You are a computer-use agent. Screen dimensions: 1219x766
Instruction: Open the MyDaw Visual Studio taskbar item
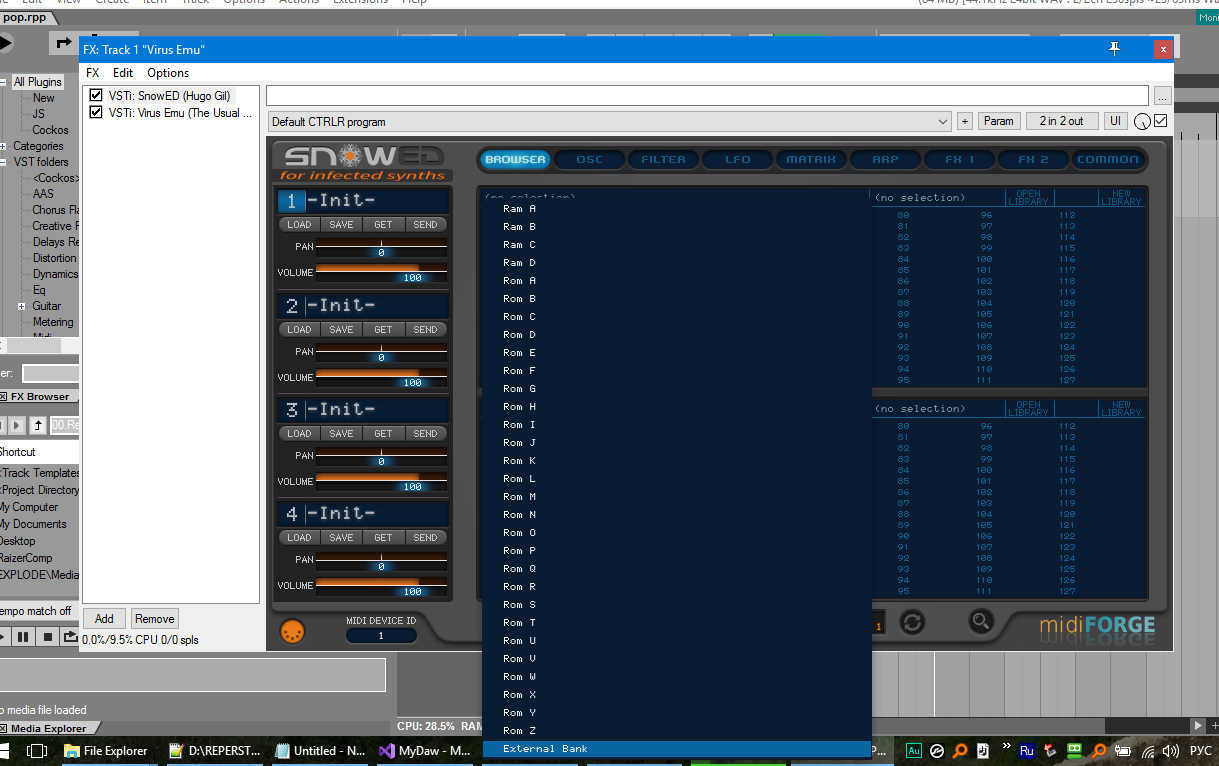(424, 750)
